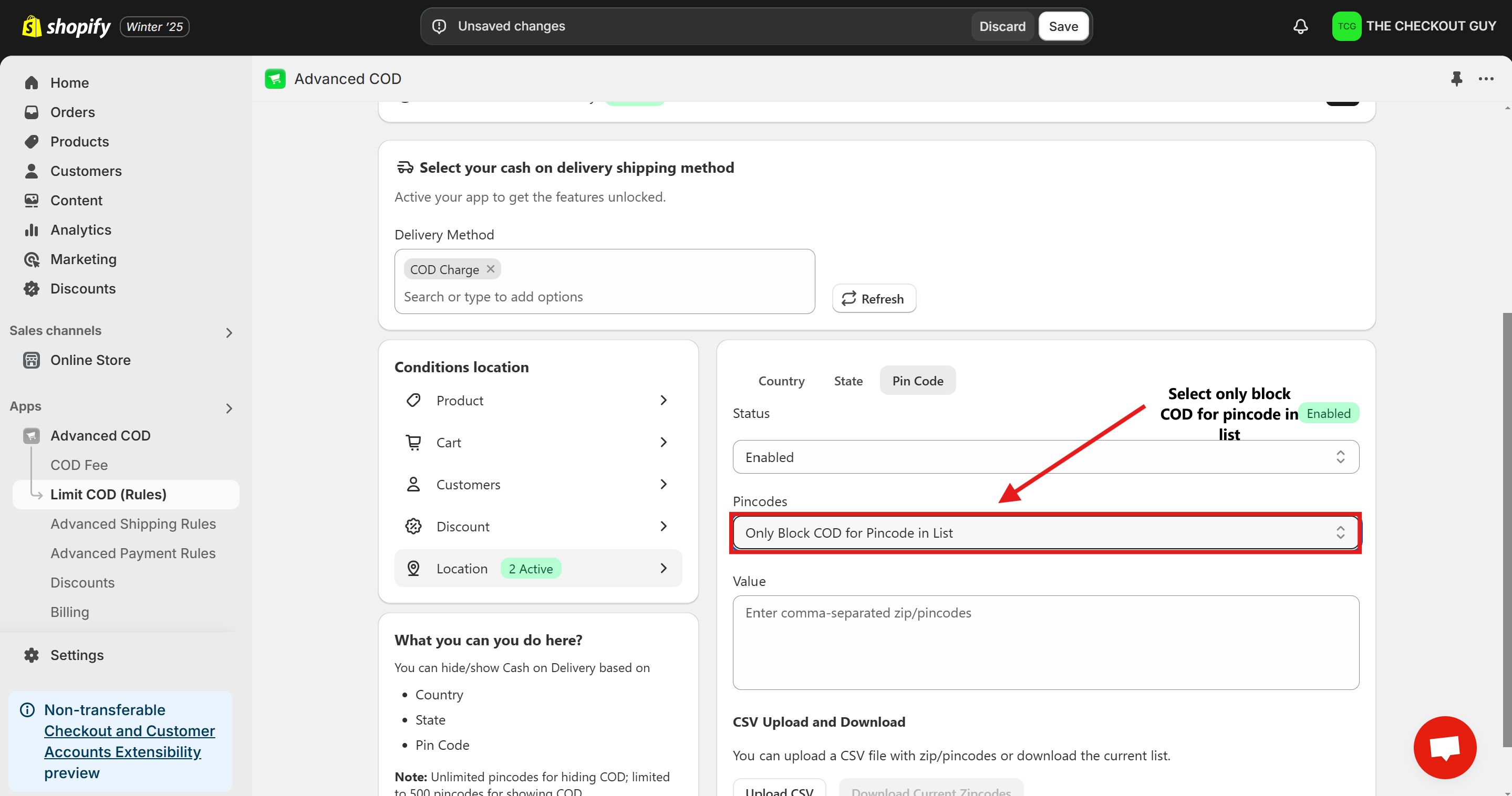Open Discounts under Advanced COD
The height and width of the screenshot is (796, 1512).
[82, 582]
